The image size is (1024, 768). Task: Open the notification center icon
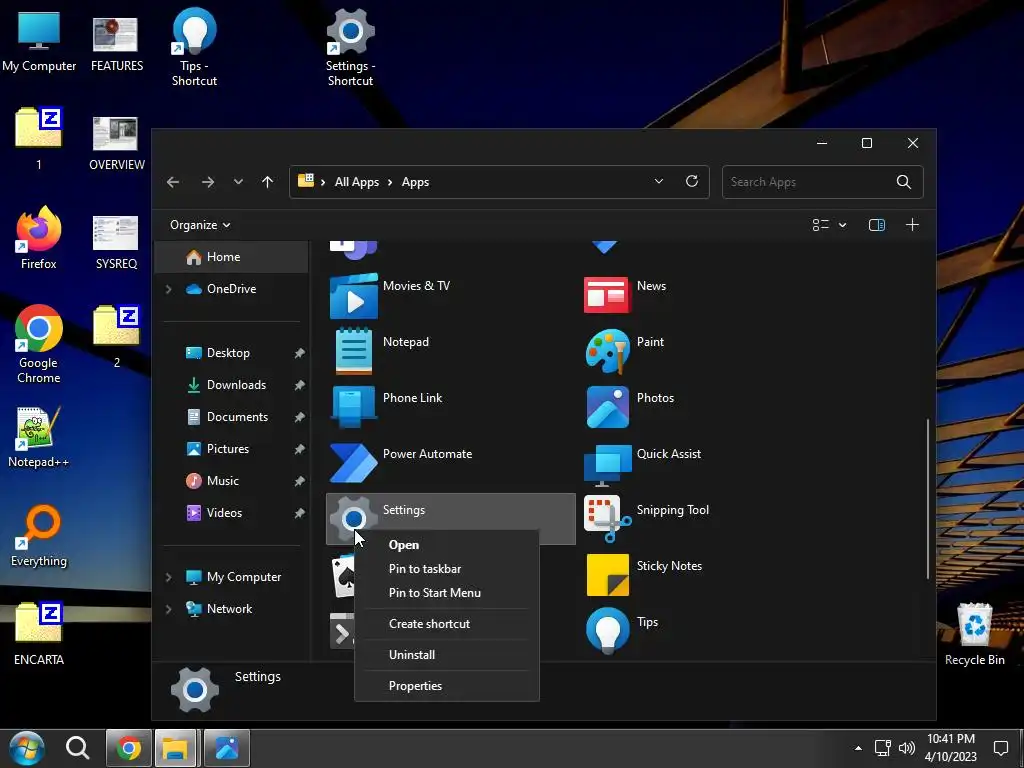click(1000, 748)
